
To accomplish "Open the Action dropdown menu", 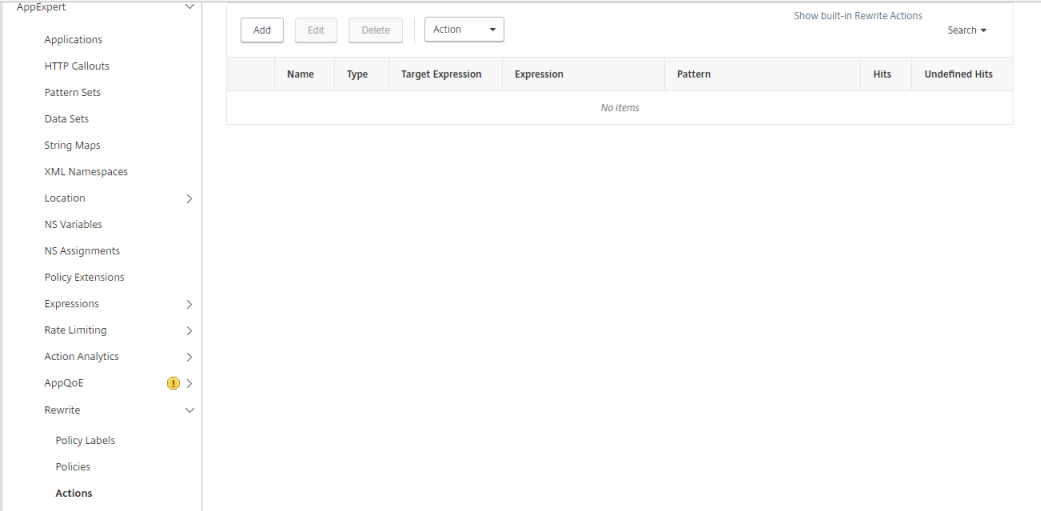I will tap(464, 30).
